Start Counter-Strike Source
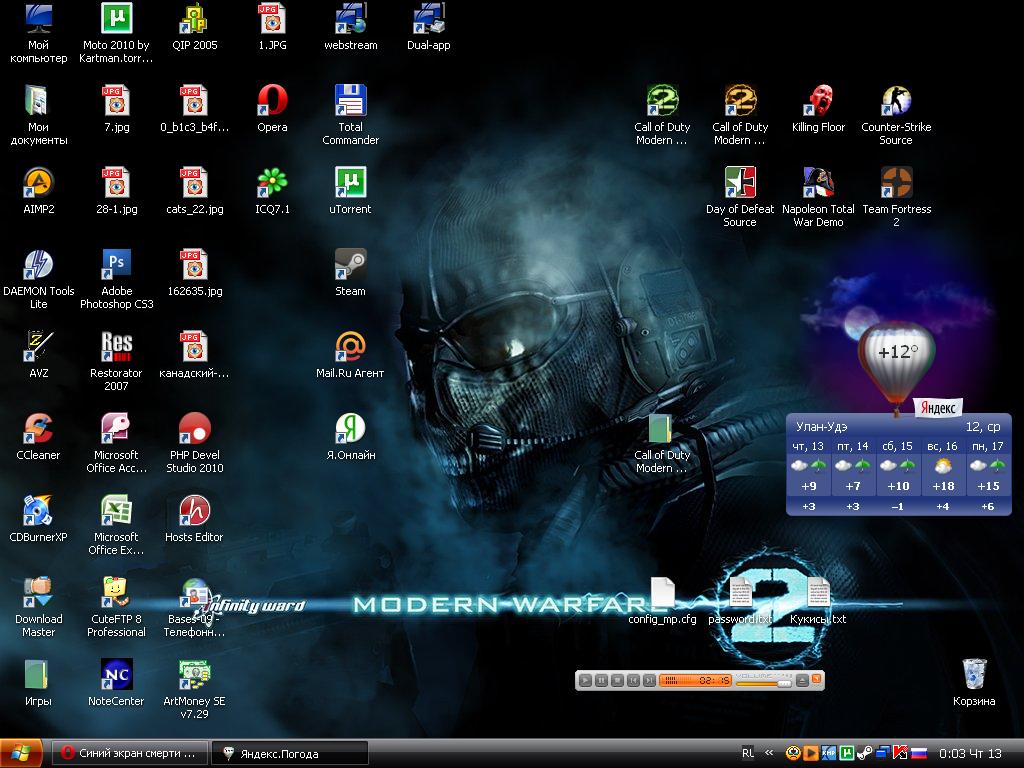Screen dimensions: 1024x768 click(x=895, y=100)
